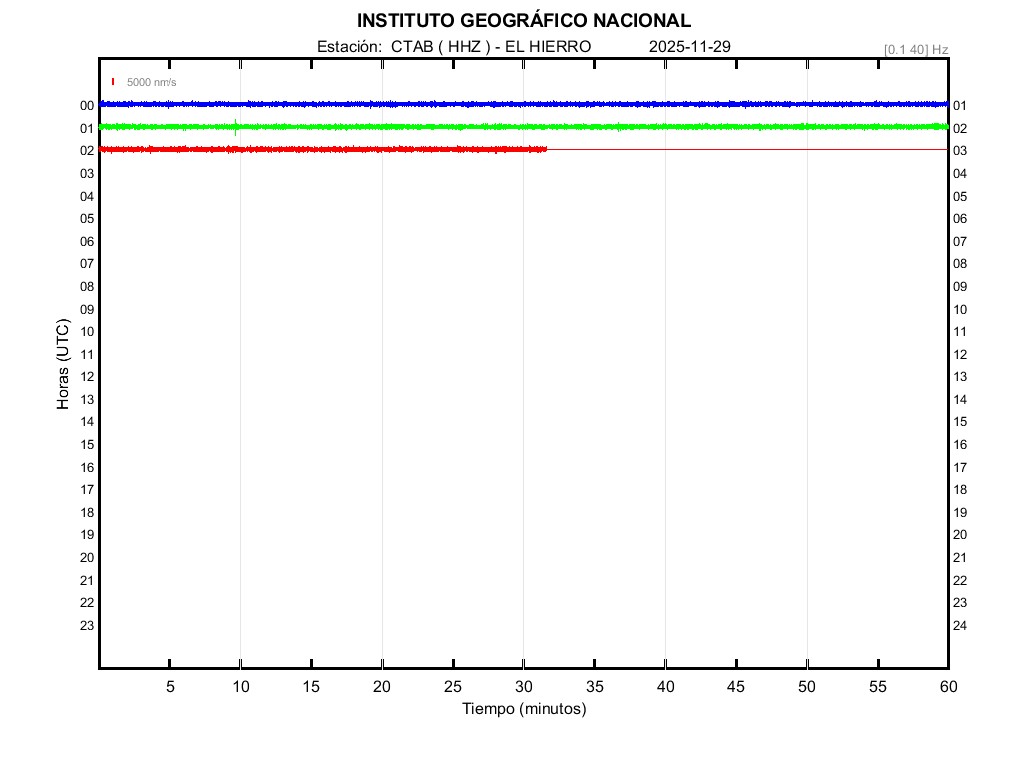Click the date 2025-11-29
Image resolution: width=1024 pixels, height=768 pixels.
pyautogui.click(x=689, y=47)
